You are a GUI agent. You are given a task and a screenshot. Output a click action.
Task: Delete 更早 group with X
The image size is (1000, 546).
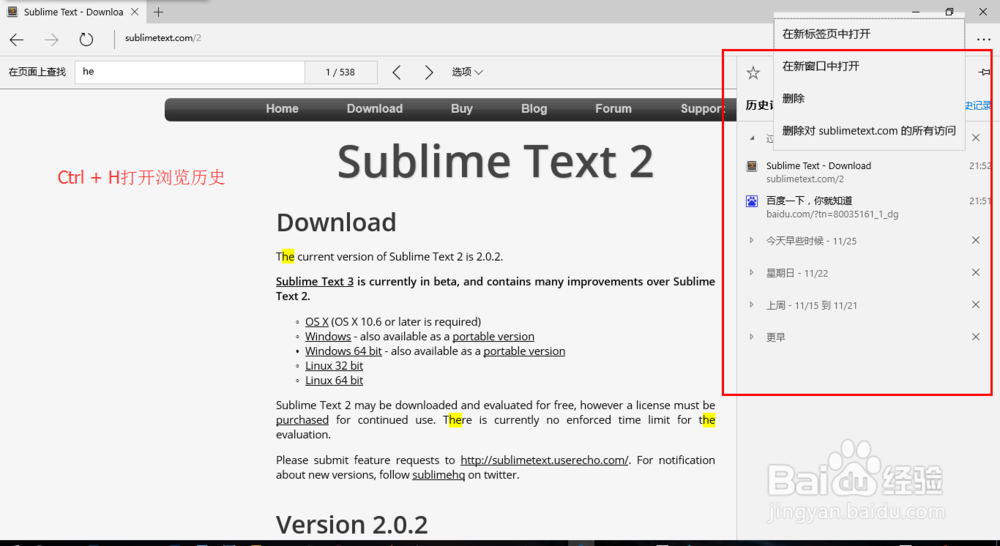976,337
